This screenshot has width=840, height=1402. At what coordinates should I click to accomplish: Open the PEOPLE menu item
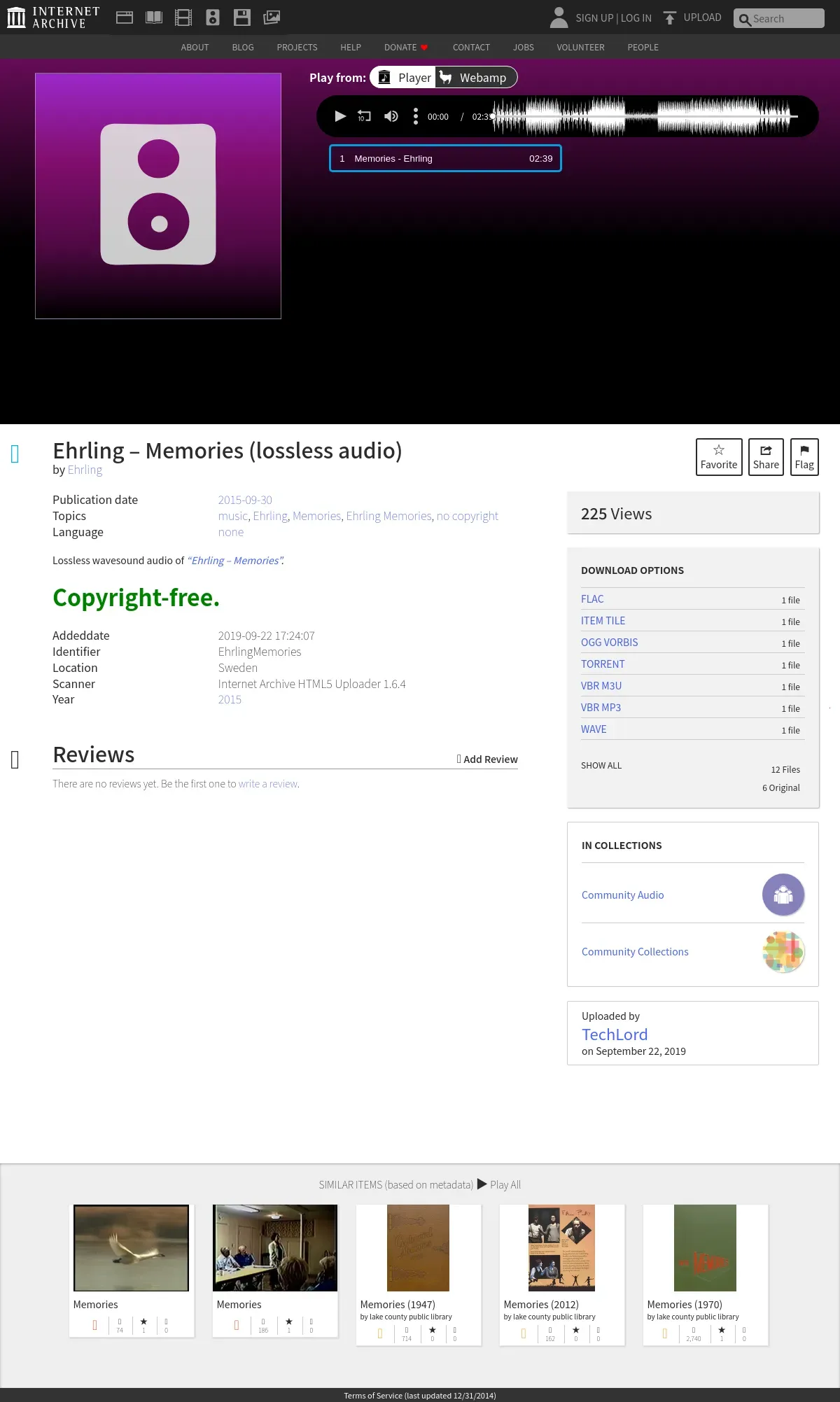643,48
